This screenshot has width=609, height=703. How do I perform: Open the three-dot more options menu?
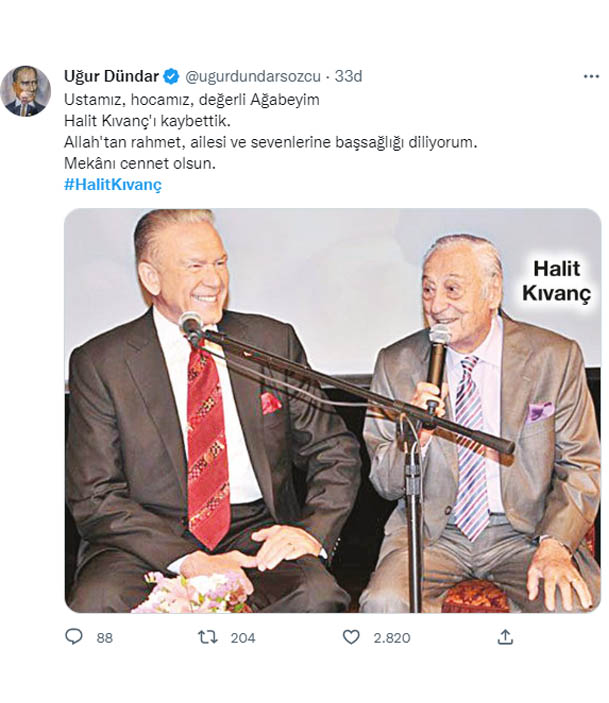591,77
